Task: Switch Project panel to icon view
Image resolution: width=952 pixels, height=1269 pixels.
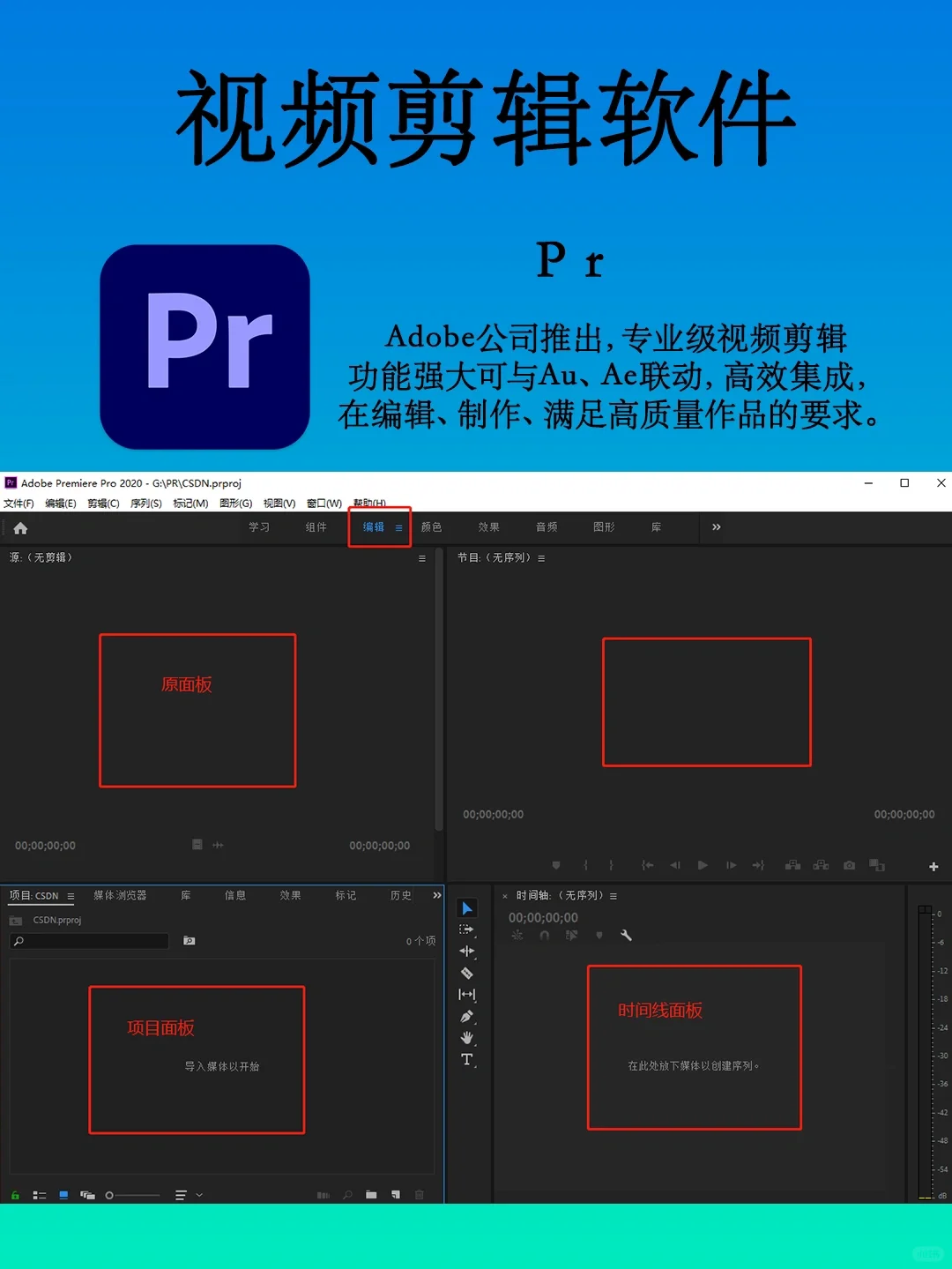Action: (62, 1195)
